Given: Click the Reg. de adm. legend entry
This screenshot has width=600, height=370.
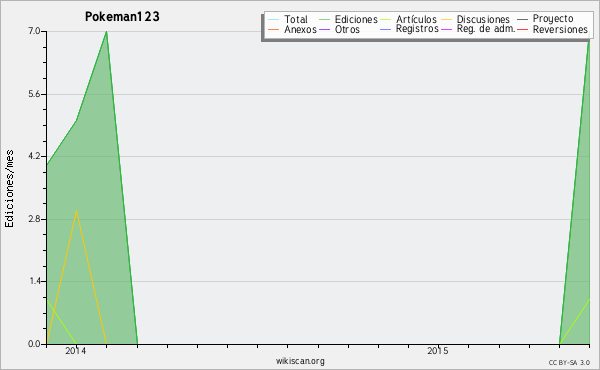Looking at the screenshot, I should point(478,29).
